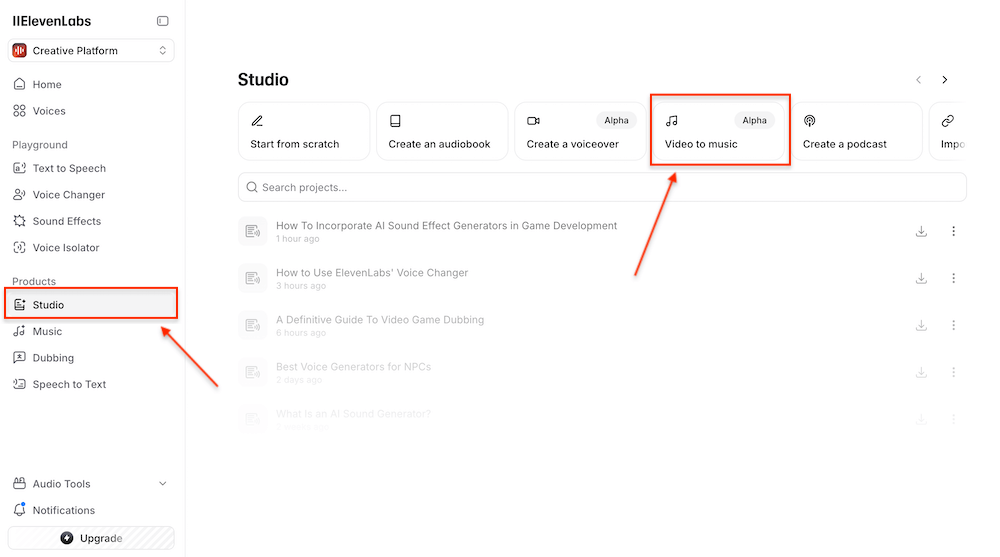Viewport: 1000px width, 557px height.
Task: Click the Start from scratch card
Action: click(304, 131)
